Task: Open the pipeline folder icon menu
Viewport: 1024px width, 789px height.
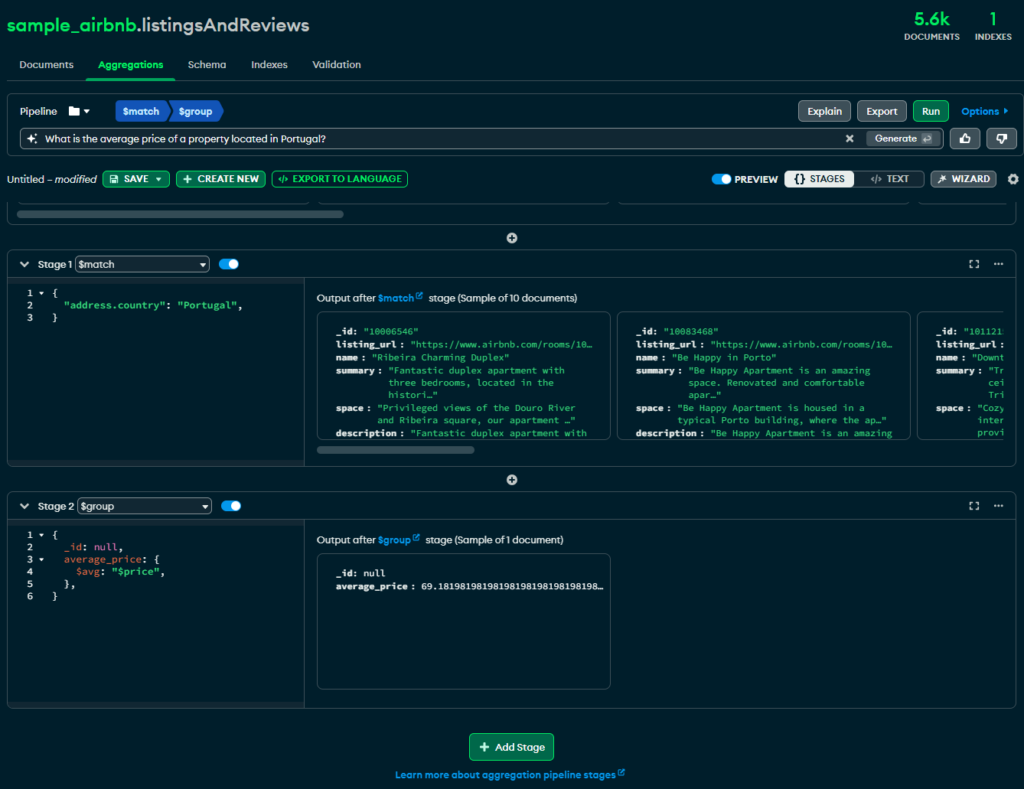Action: (79, 111)
